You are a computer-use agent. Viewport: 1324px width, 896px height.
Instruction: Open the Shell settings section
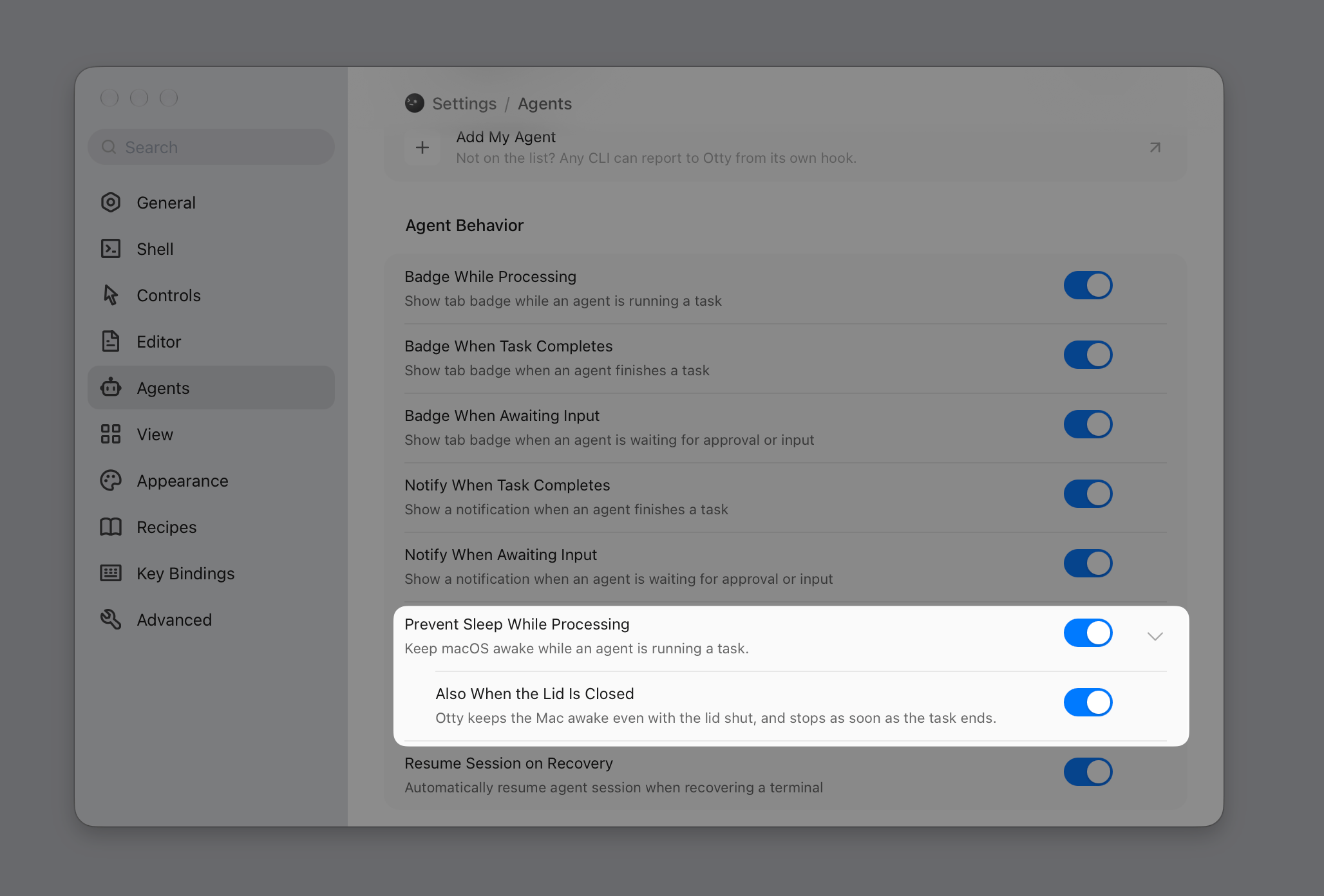click(211, 249)
